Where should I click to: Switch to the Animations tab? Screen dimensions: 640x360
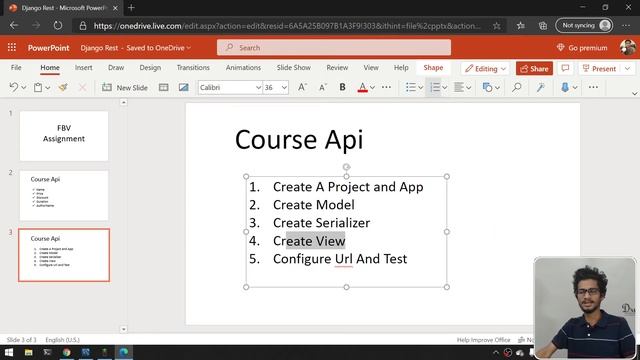pyautogui.click(x=243, y=68)
